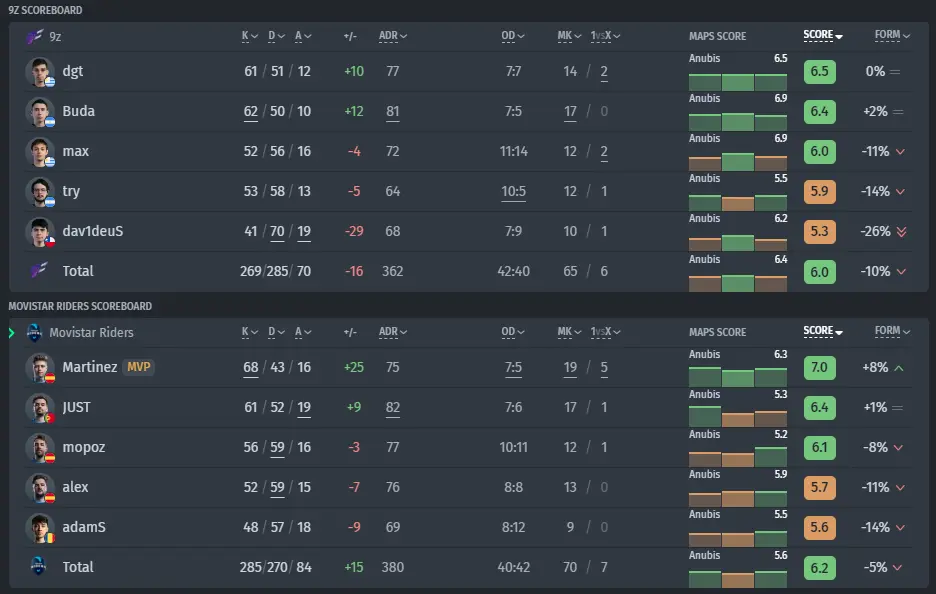Viewport: 936px width, 594px height.
Task: Click adamS's orange 5.6 score badge
Action: point(819,528)
